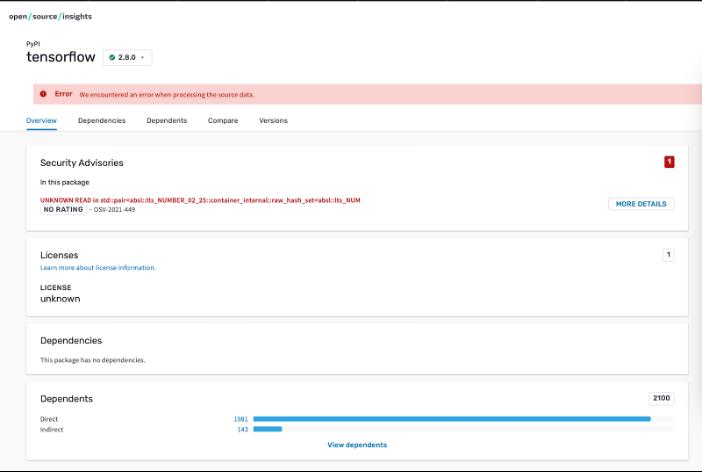Screen dimensions: 702x472
Task: Click the red error alert icon
Action: click(x=43, y=94)
